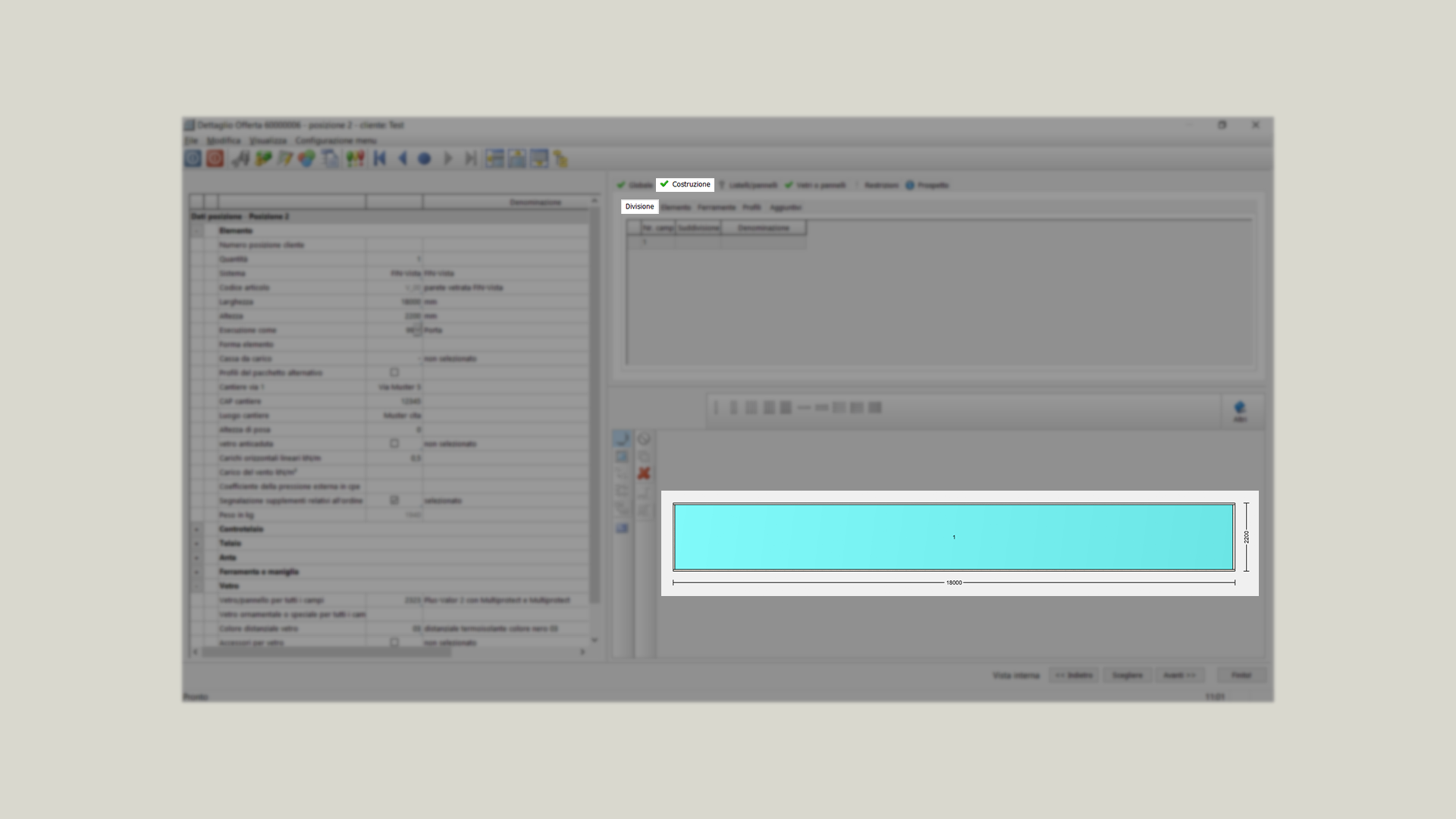Switch to the Costruzione tab
This screenshot has height=819, width=1456.
click(x=685, y=184)
